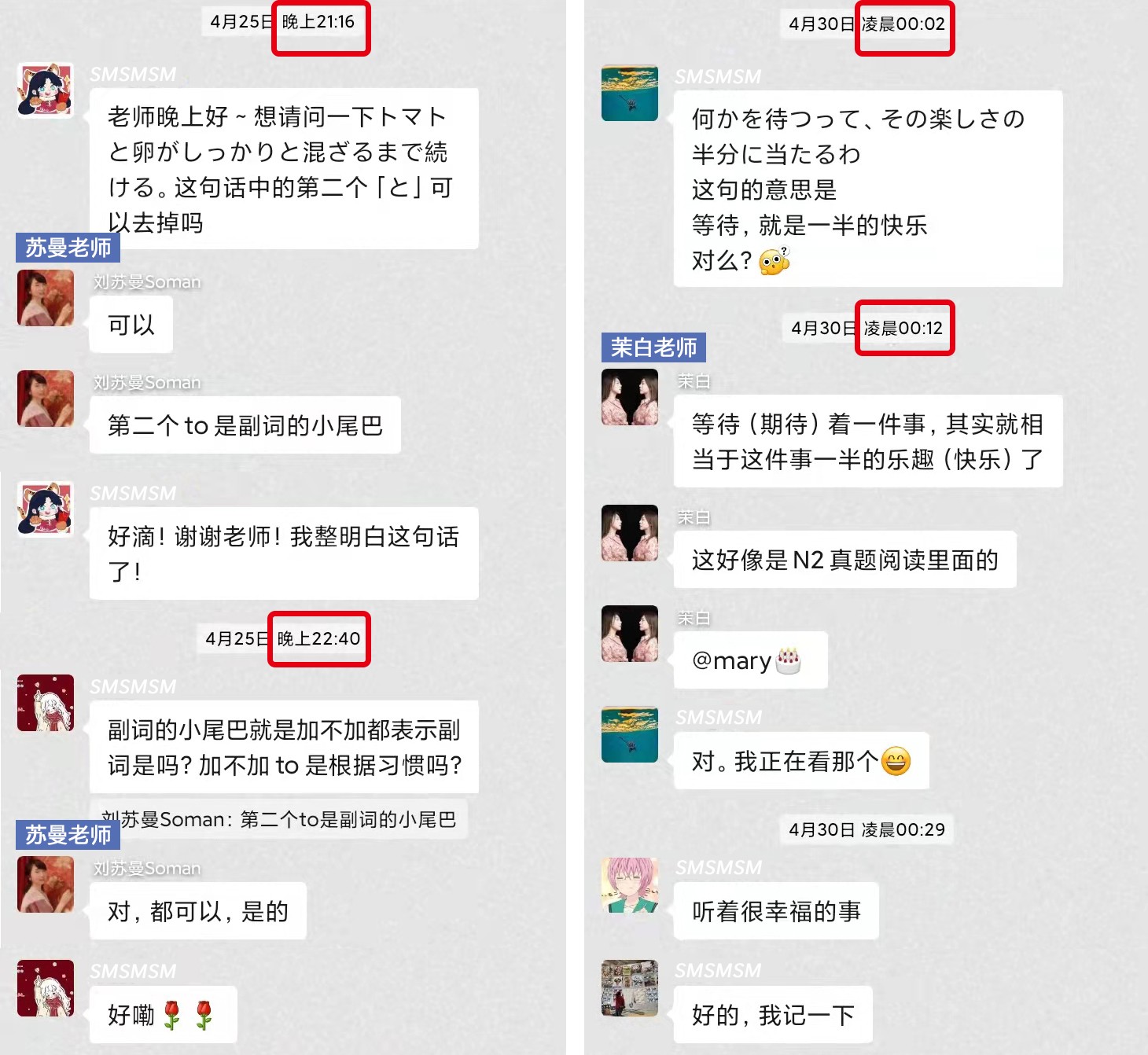Select the @mary mention message bubble
Screen dimensions: 1148x1055
click(x=750, y=660)
